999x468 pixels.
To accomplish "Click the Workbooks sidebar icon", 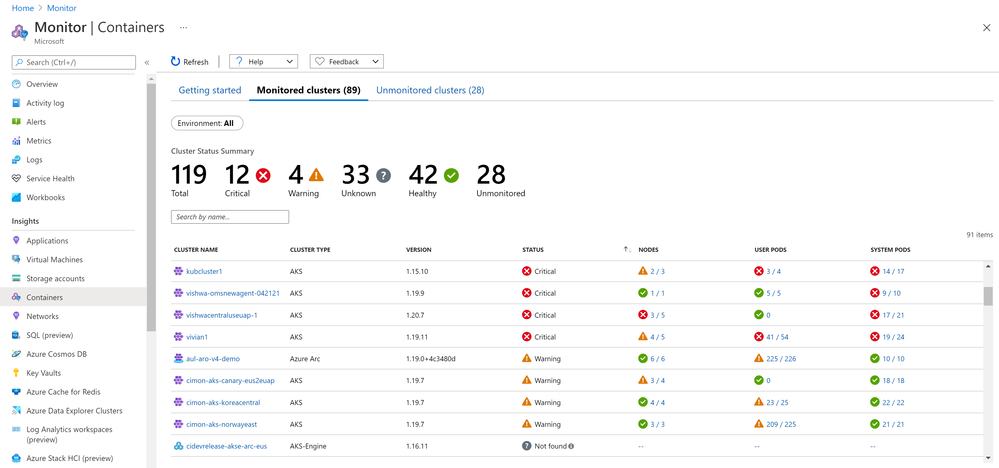I will [x=17, y=197].
